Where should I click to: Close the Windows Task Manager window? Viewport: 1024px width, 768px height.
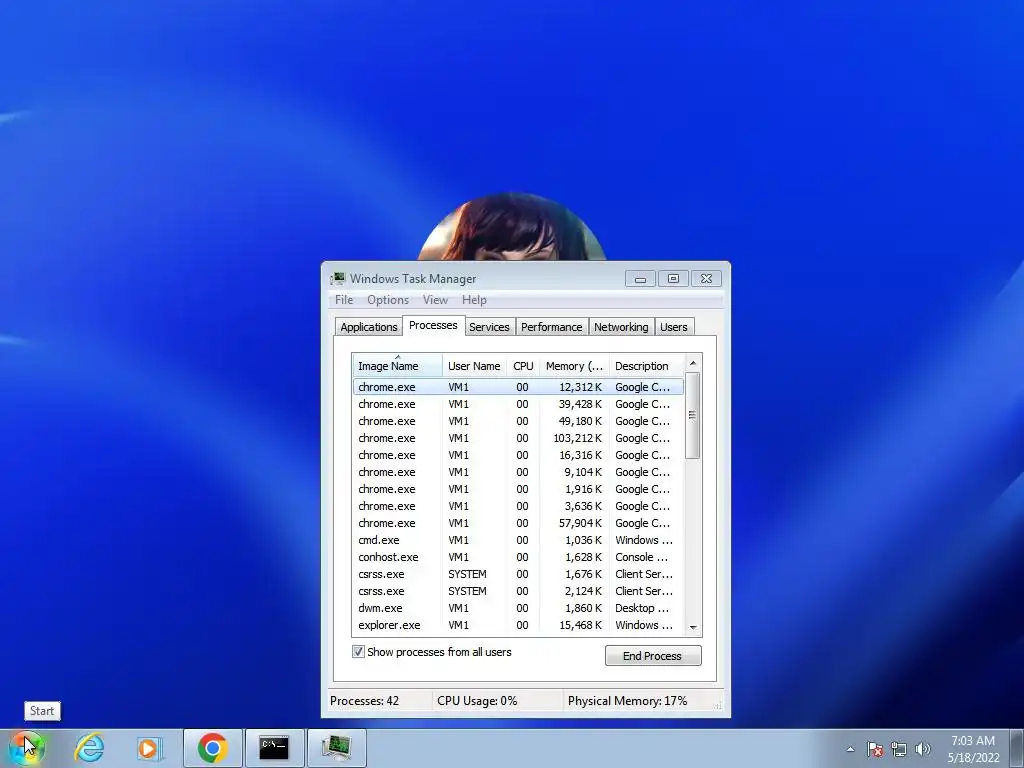click(706, 279)
